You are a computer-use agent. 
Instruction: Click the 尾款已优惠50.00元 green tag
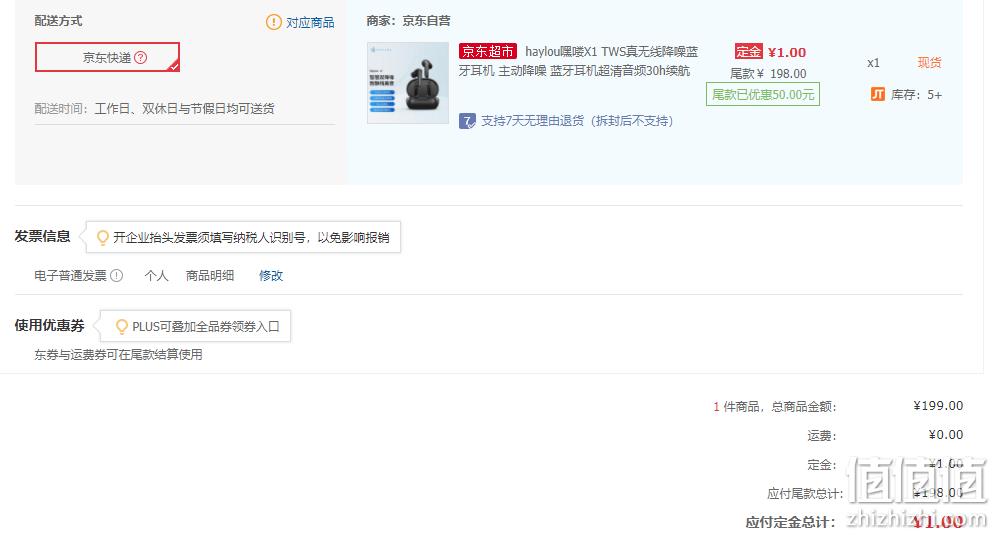click(x=763, y=95)
